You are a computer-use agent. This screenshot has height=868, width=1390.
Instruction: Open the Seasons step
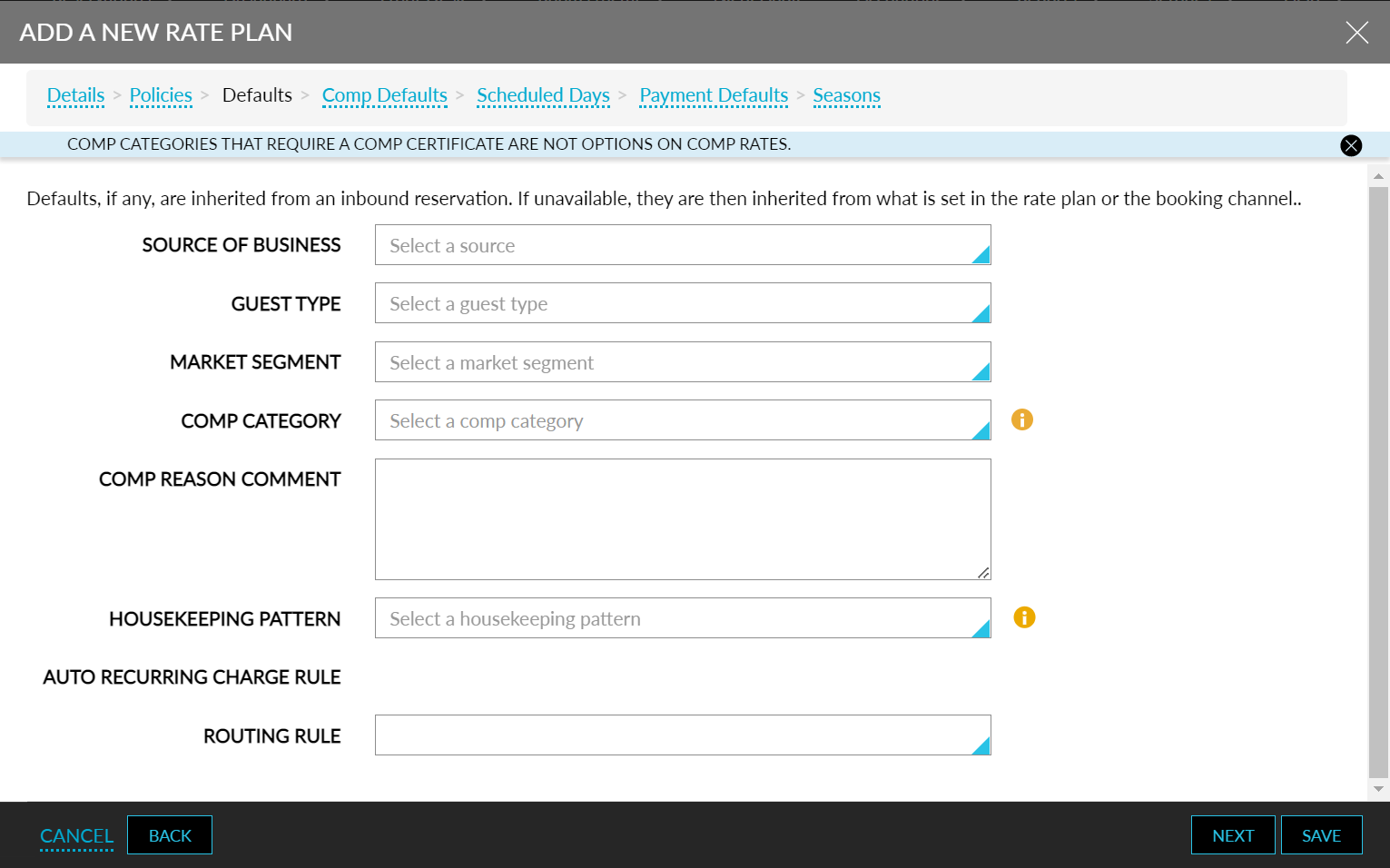click(846, 95)
